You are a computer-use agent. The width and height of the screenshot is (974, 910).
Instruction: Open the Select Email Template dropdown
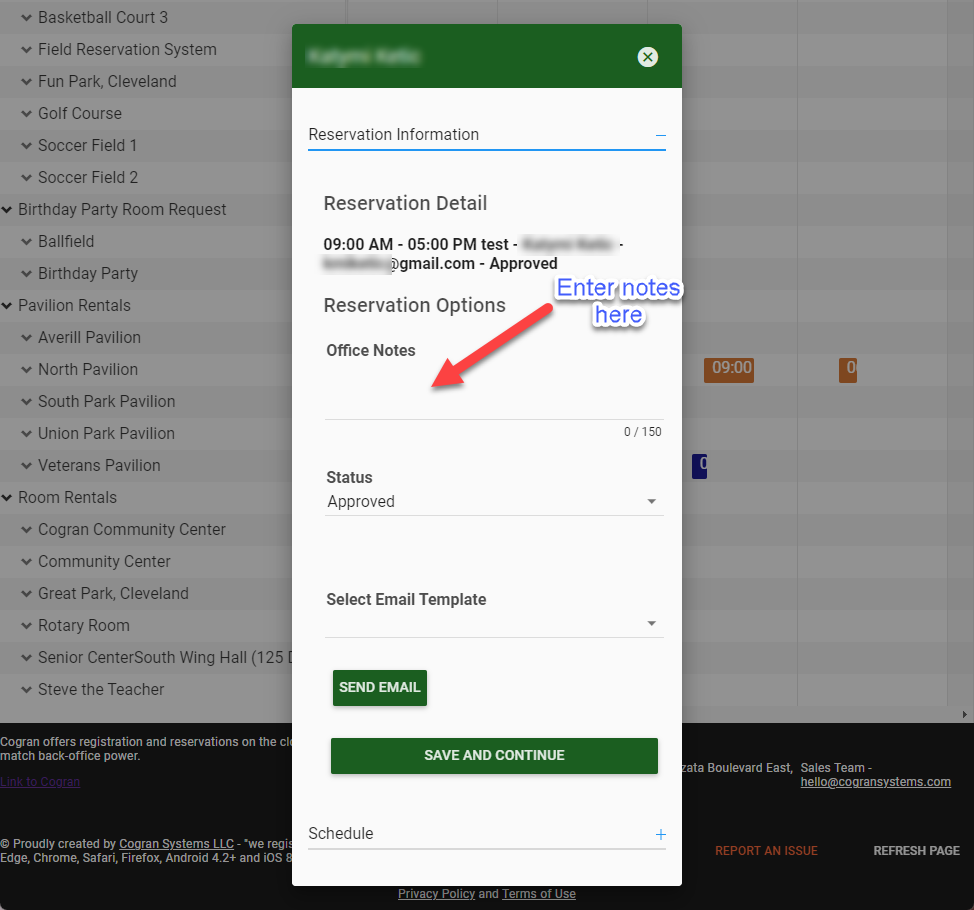(x=494, y=623)
